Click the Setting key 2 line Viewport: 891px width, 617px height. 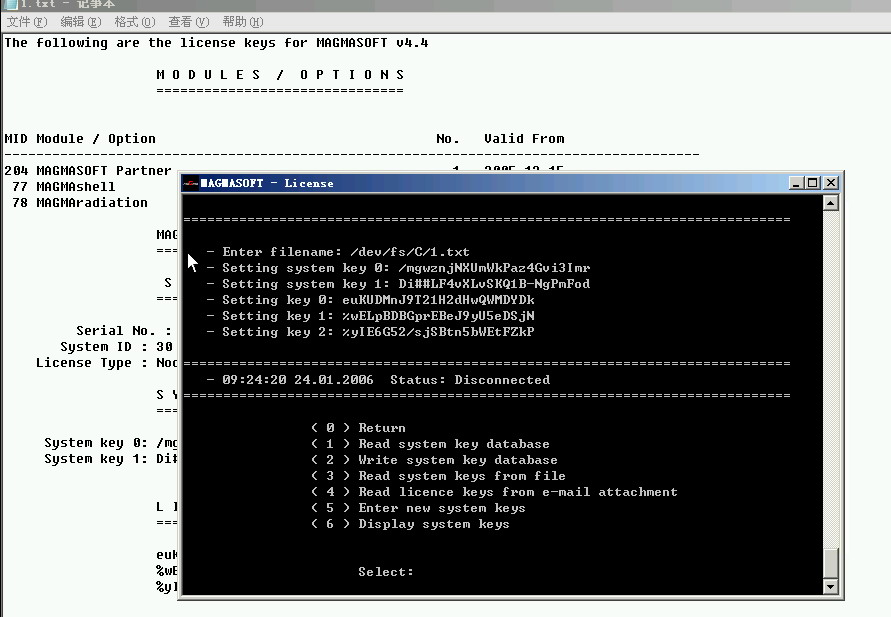coord(370,331)
